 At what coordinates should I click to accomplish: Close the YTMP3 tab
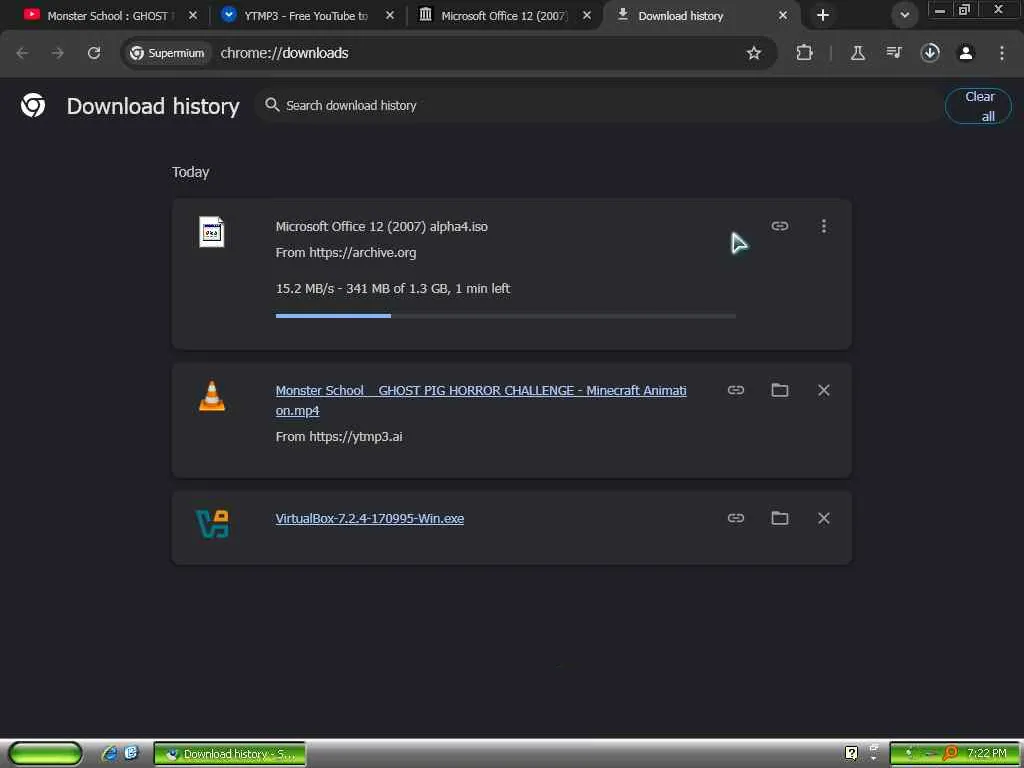[x=390, y=15]
